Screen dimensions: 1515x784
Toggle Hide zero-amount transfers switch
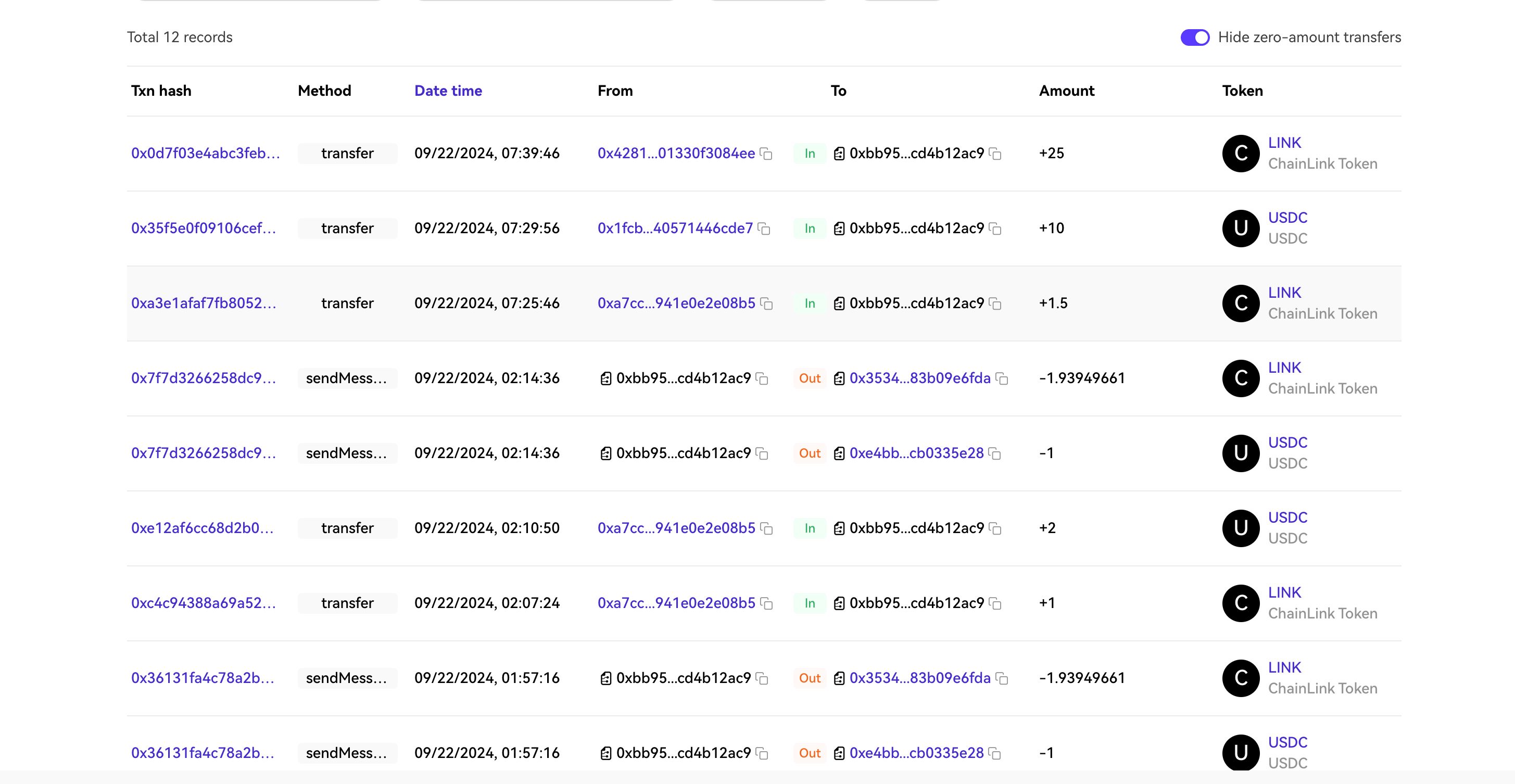1194,37
